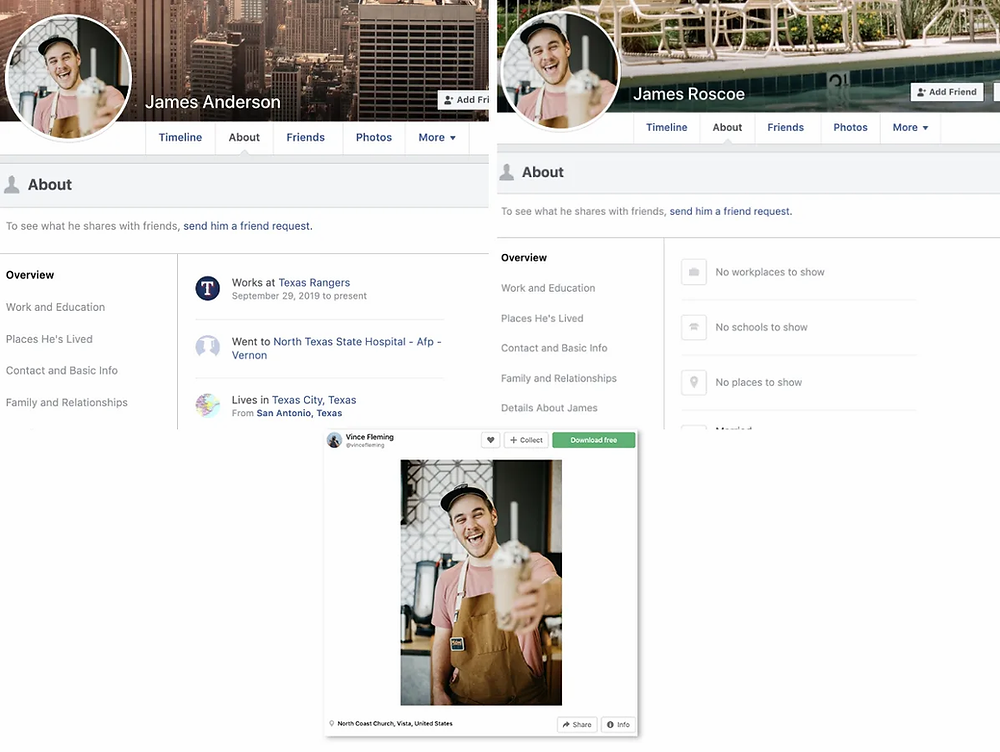Open the stock photo of smiling barista

(481, 582)
